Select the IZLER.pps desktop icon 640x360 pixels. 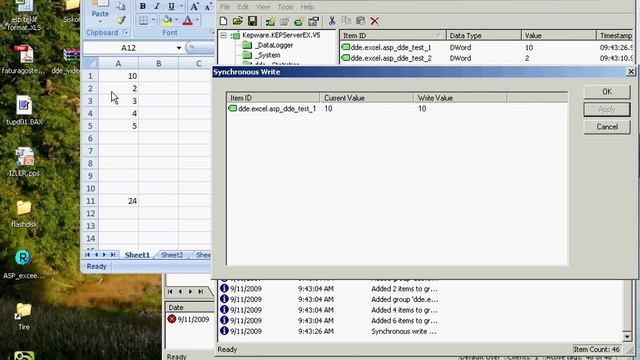pyautogui.click(x=24, y=162)
